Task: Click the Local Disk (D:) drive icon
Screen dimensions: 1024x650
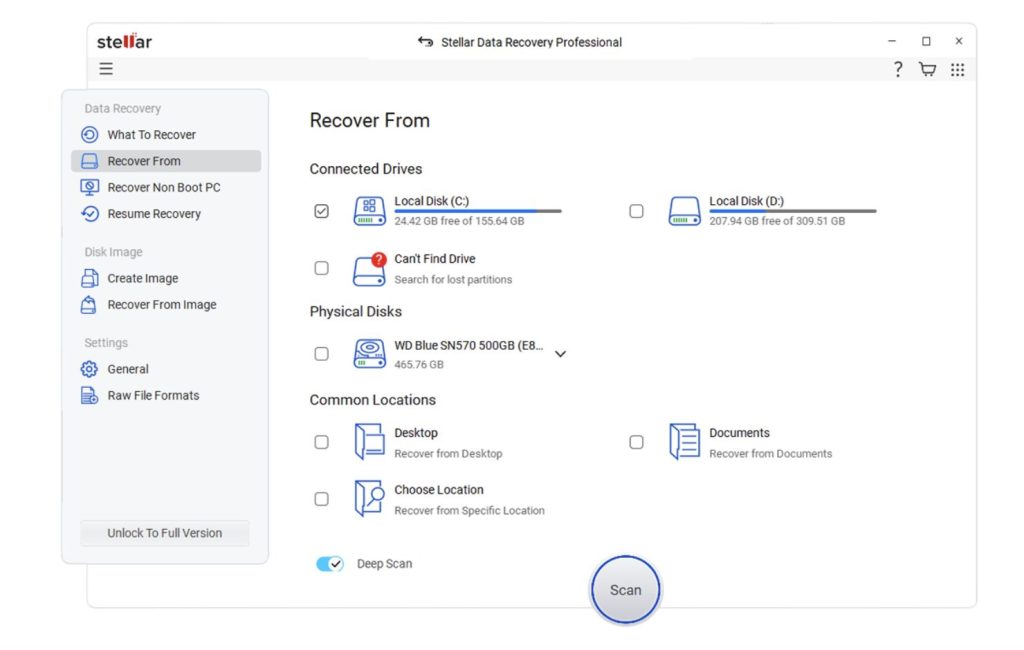Action: click(684, 211)
